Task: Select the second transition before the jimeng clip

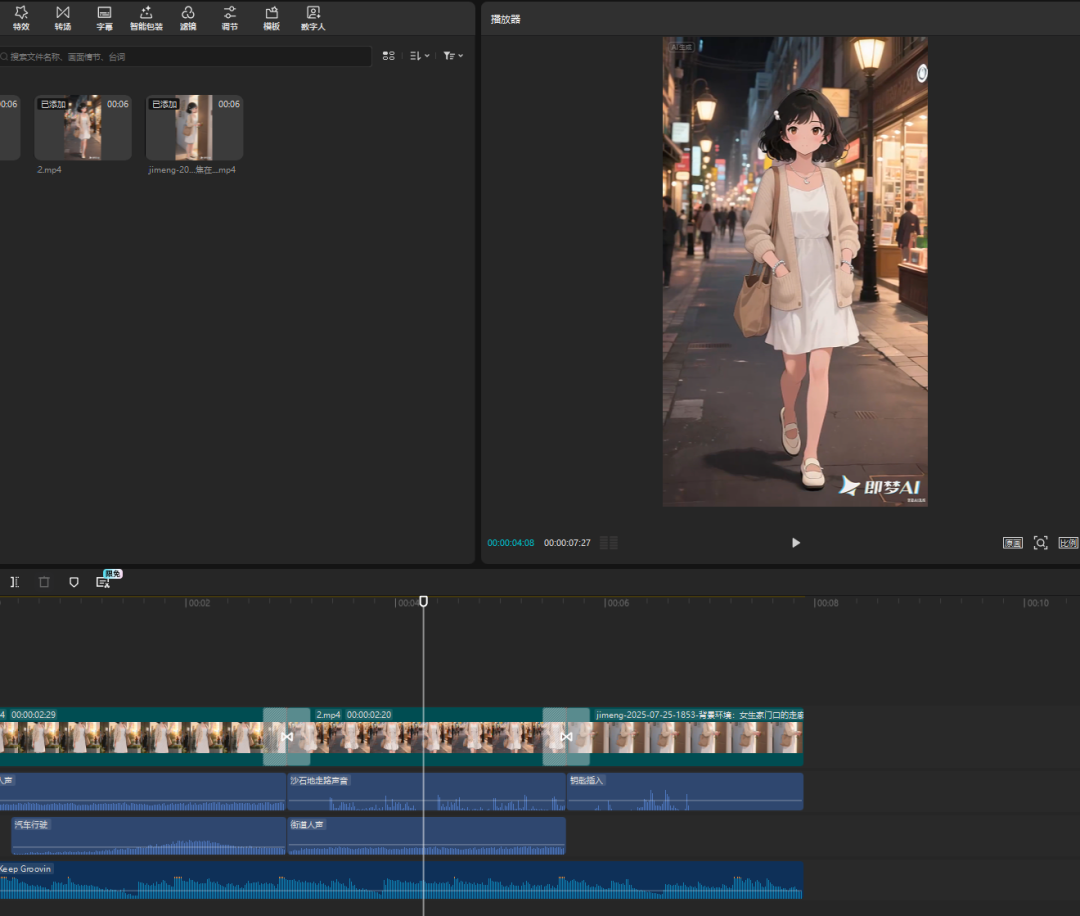Action: click(566, 737)
